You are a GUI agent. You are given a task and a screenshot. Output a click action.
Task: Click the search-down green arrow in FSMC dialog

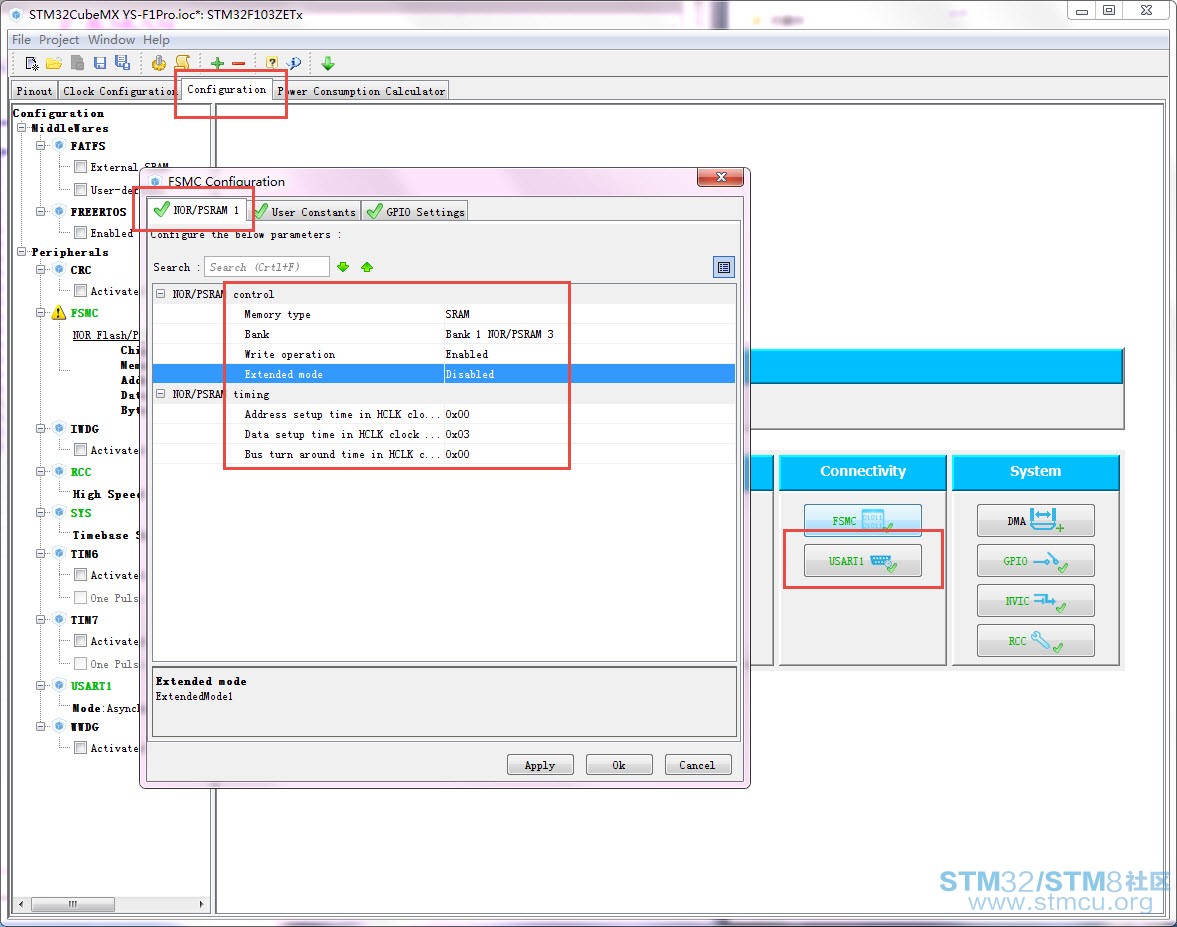343,267
